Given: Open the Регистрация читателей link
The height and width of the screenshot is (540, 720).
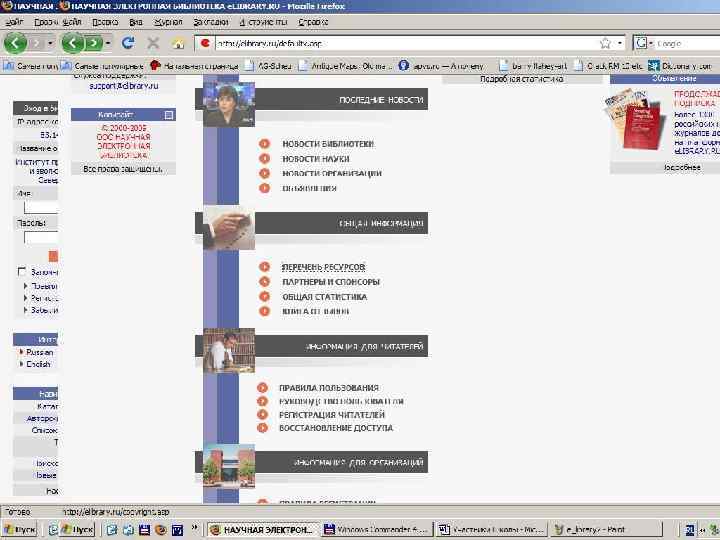Looking at the screenshot, I should [332, 415].
